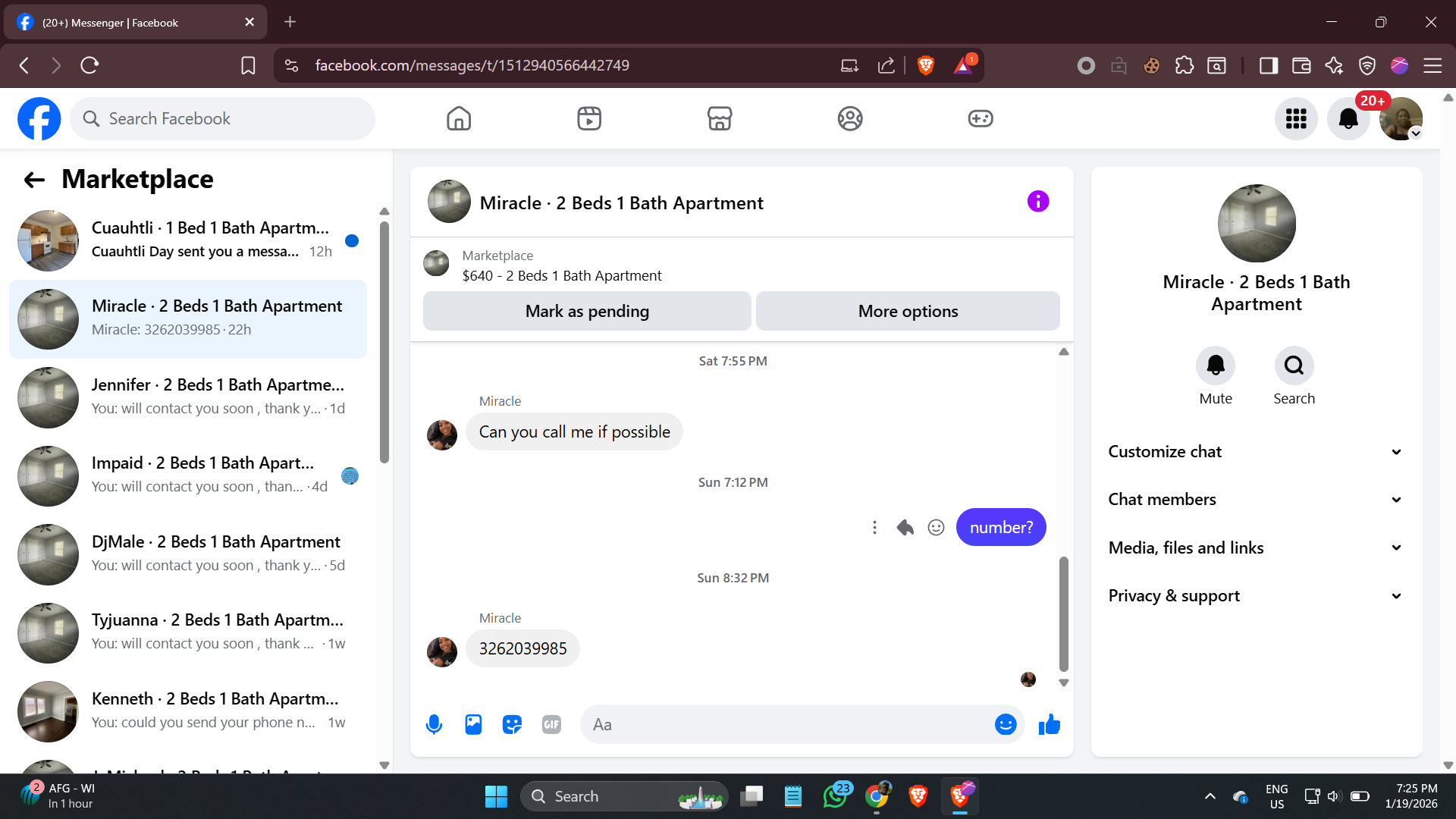1456x819 pixels.
Task: Click the conversation list scrollbar
Action: click(x=384, y=341)
